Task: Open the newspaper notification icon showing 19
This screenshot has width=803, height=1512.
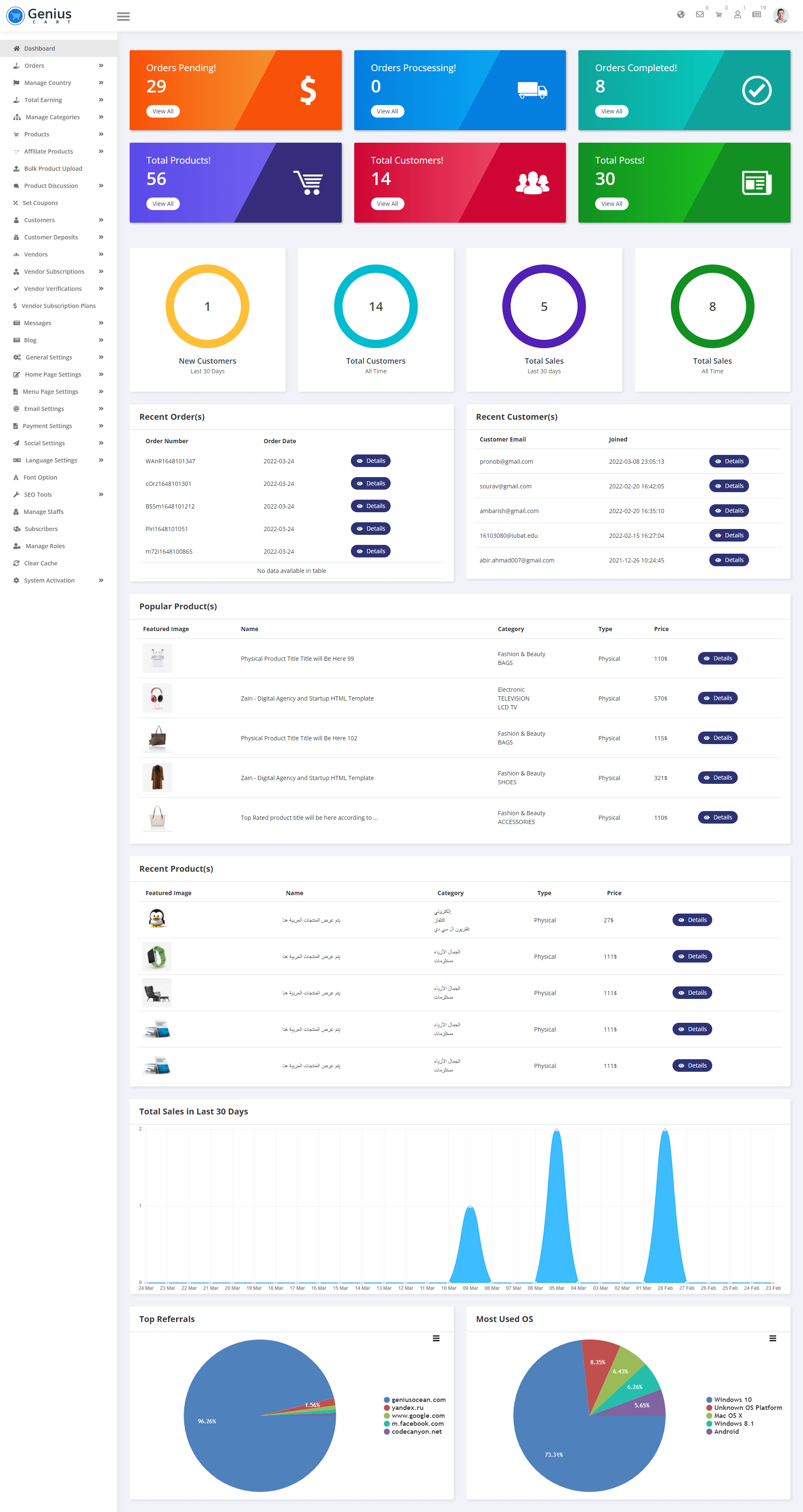Action: (x=757, y=15)
